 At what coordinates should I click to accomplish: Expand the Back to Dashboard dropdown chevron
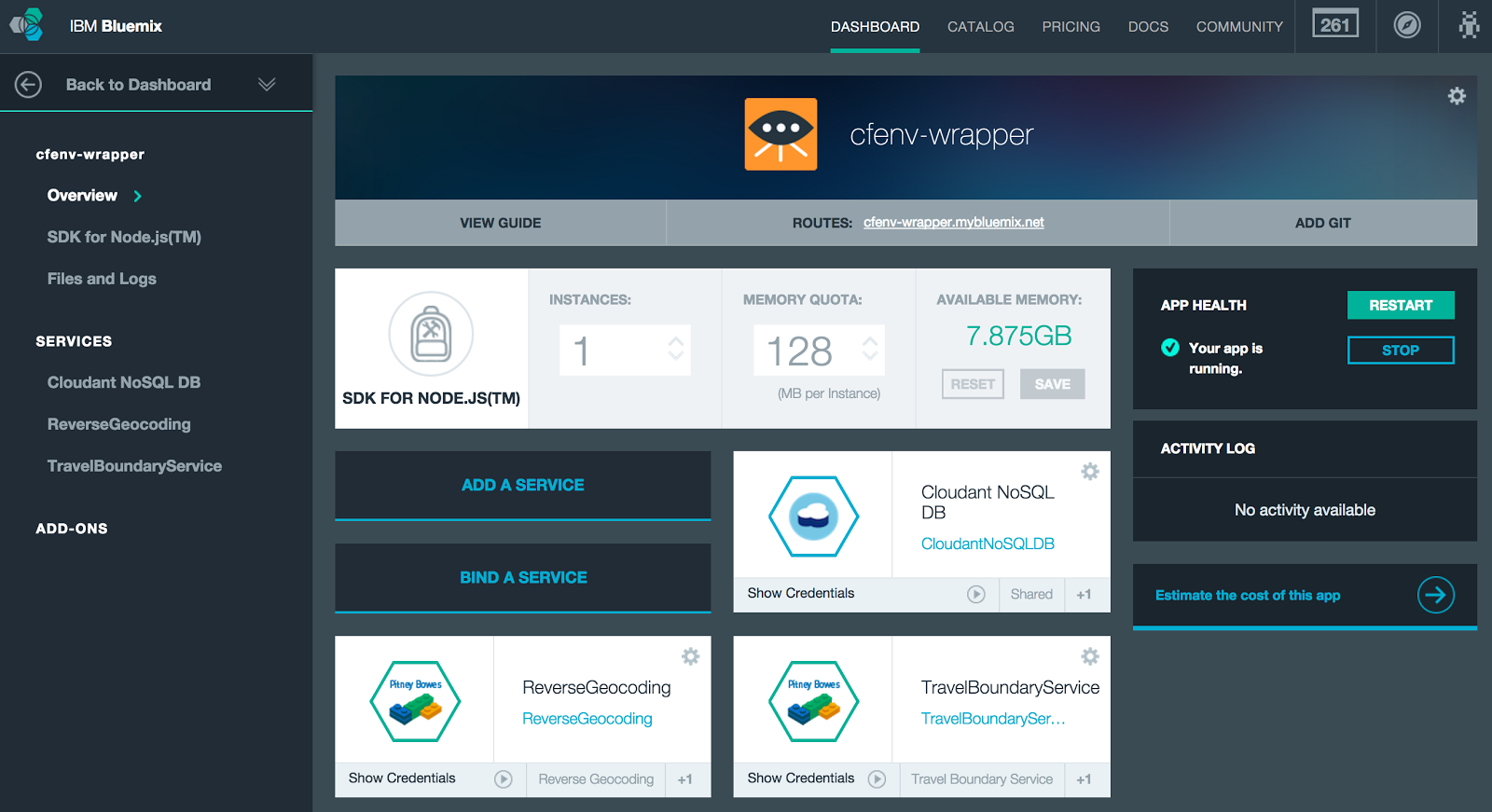(267, 84)
